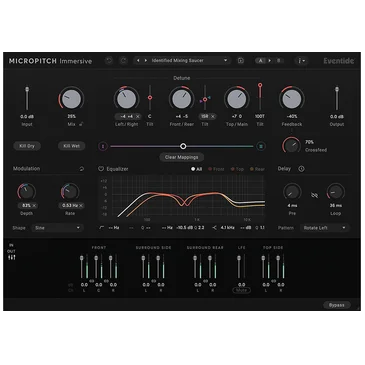Viewport: 365px width, 365px height.
Task: Switch to the A compare state
Action: (x=261, y=61)
